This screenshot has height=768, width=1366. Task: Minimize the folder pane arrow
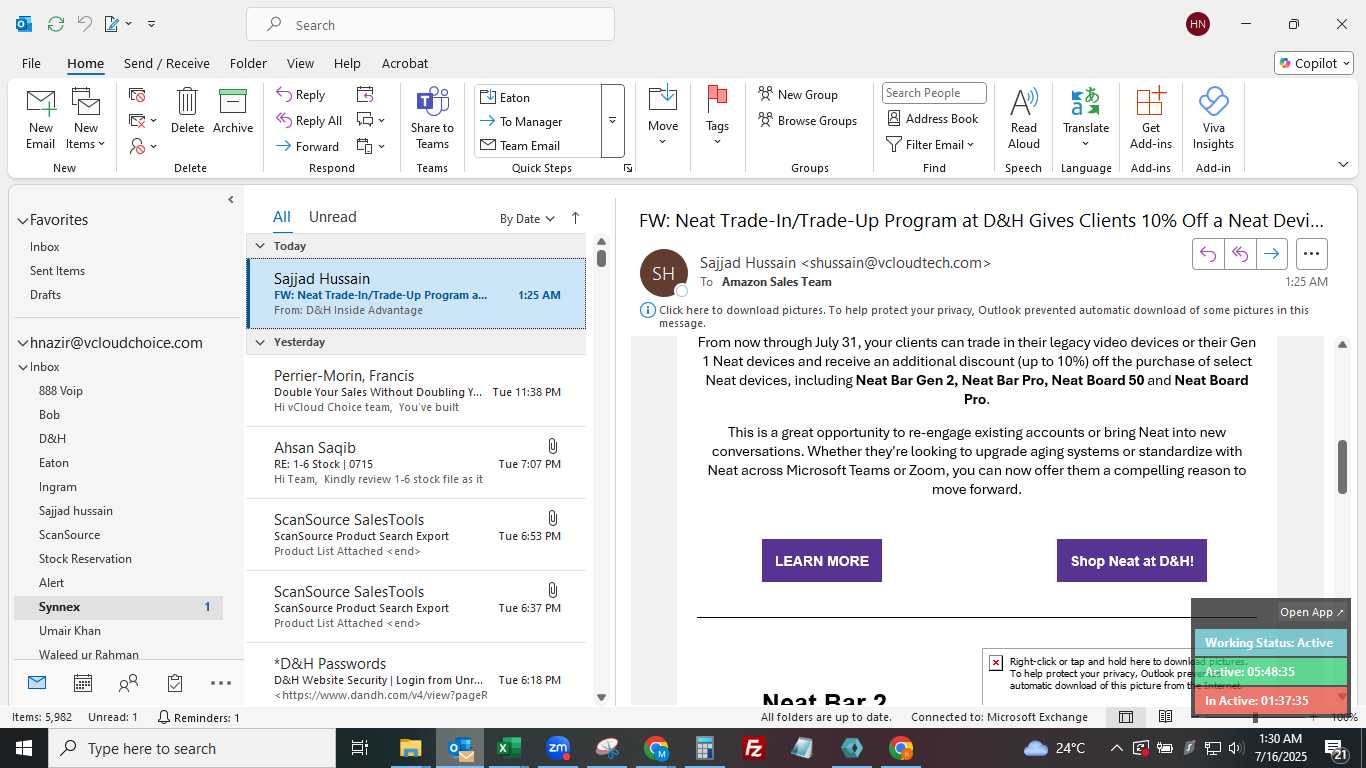click(231, 200)
